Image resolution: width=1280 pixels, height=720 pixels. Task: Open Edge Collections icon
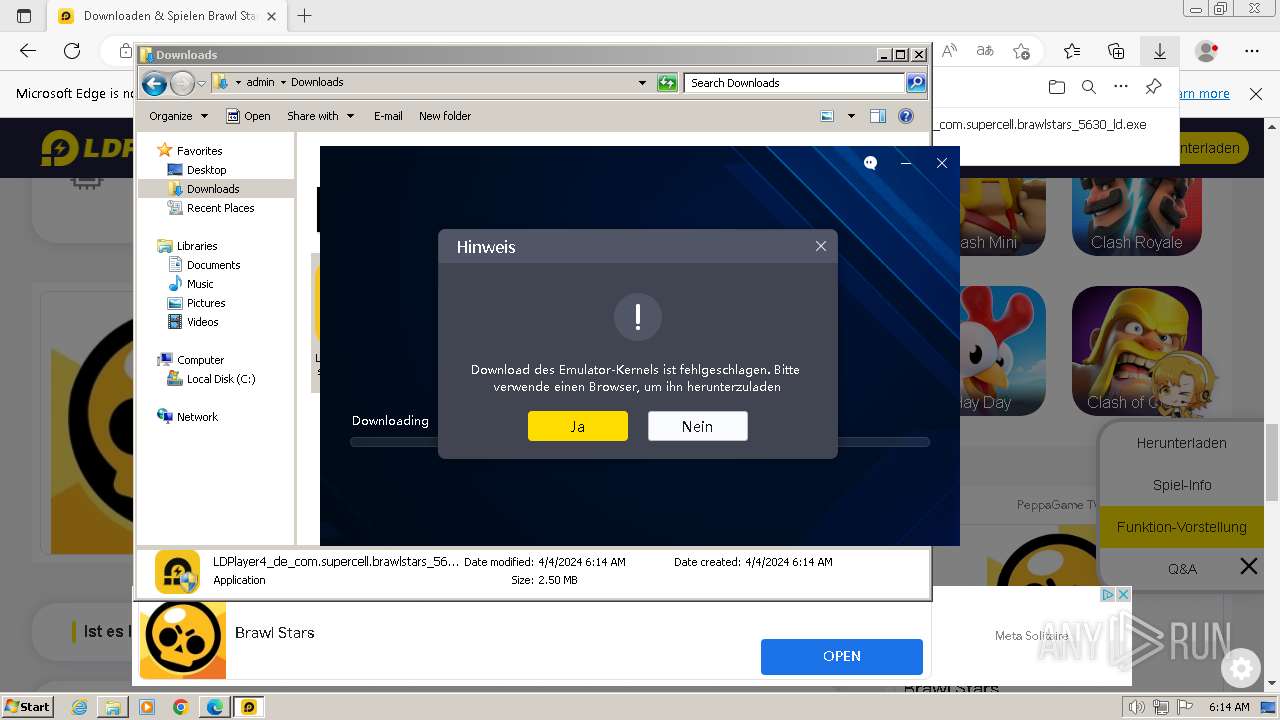(x=1116, y=51)
